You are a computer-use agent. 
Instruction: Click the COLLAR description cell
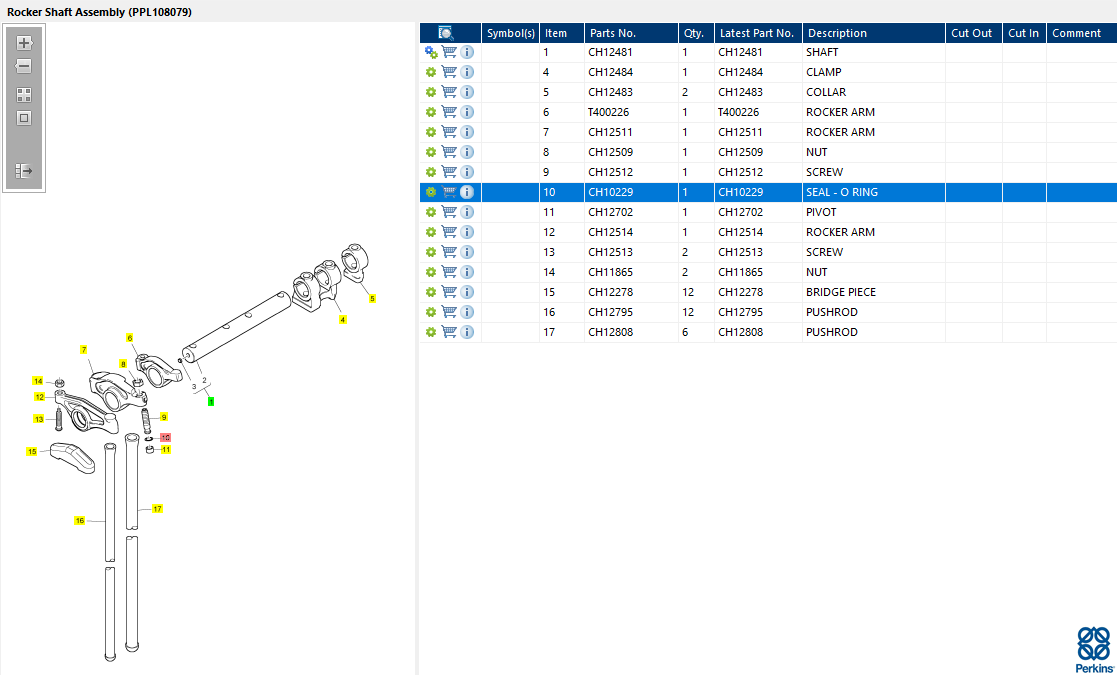[x=873, y=92]
